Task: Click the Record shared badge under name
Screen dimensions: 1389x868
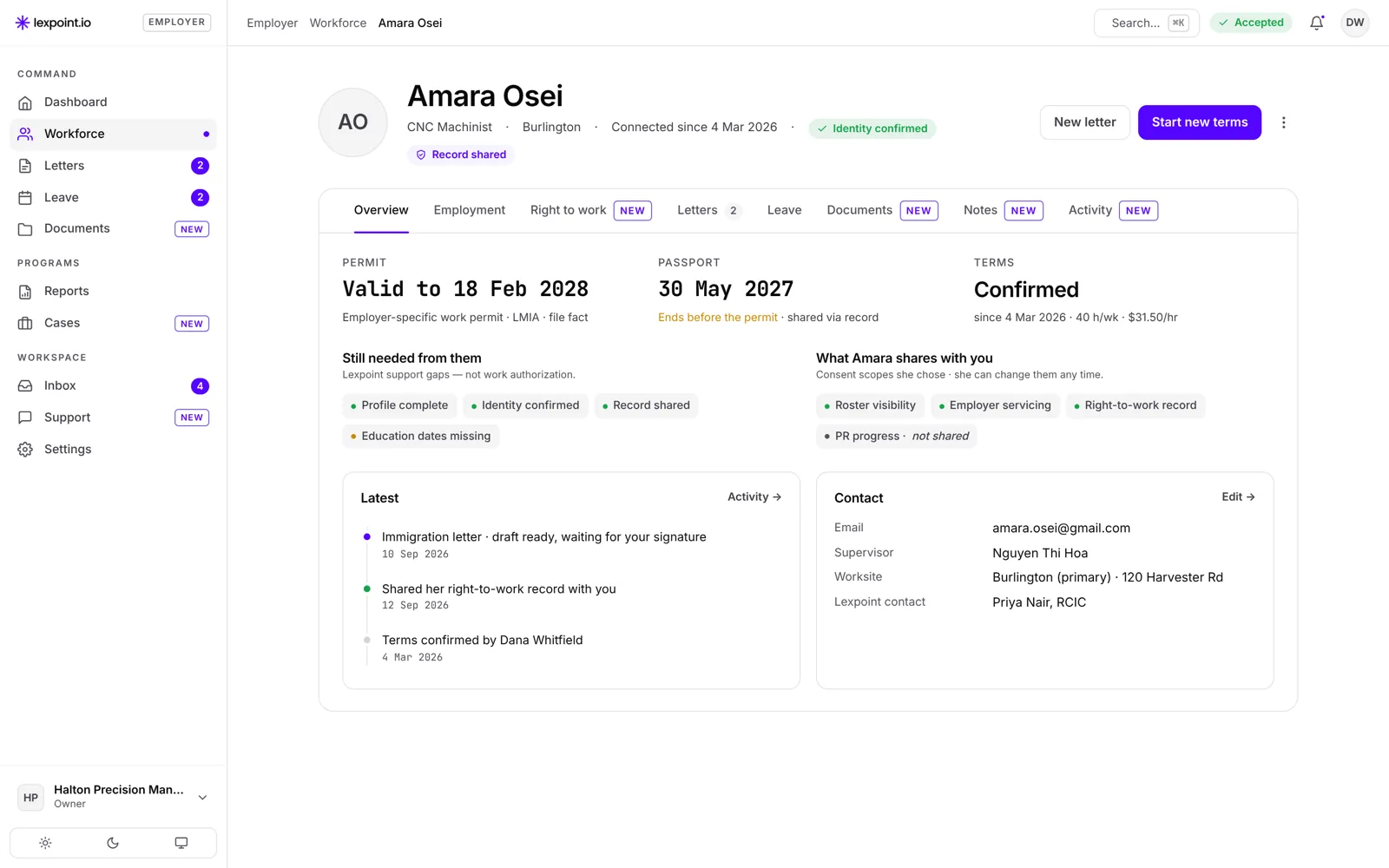Action: 460,155
